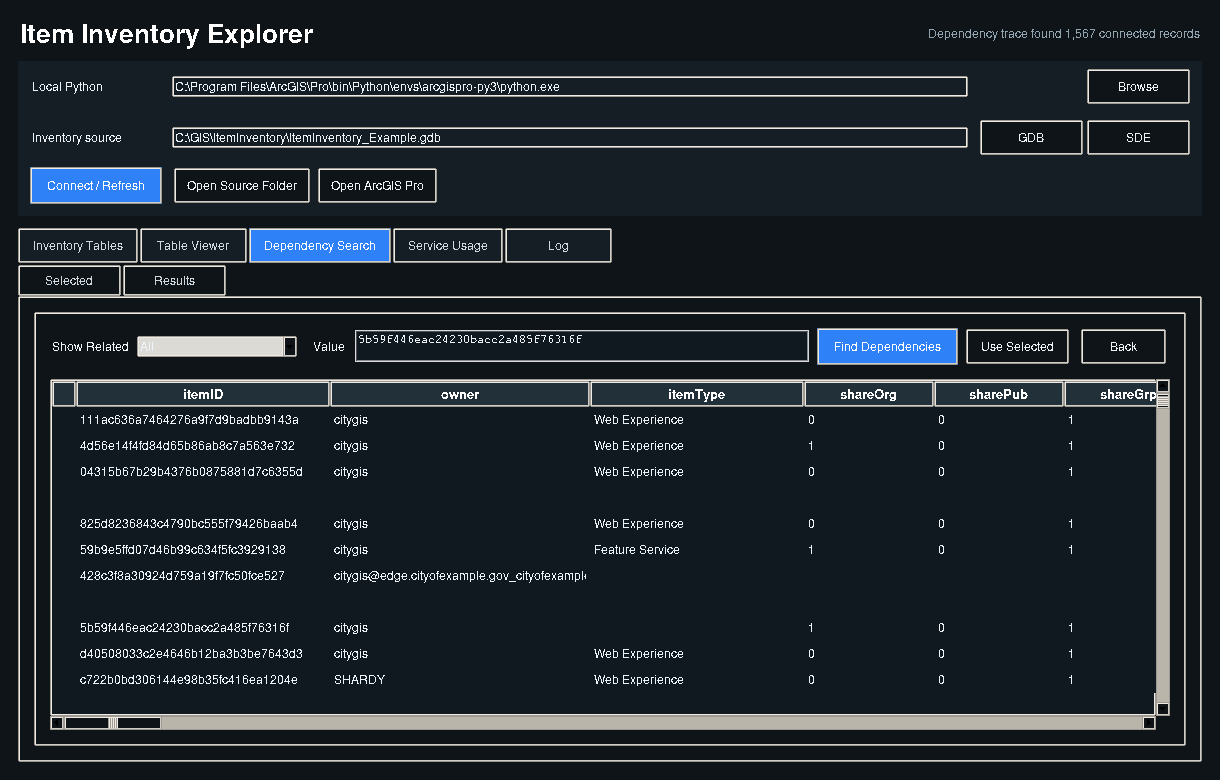The height and width of the screenshot is (780, 1220).
Task: Click the dependency trace status message
Action: [1064, 34]
